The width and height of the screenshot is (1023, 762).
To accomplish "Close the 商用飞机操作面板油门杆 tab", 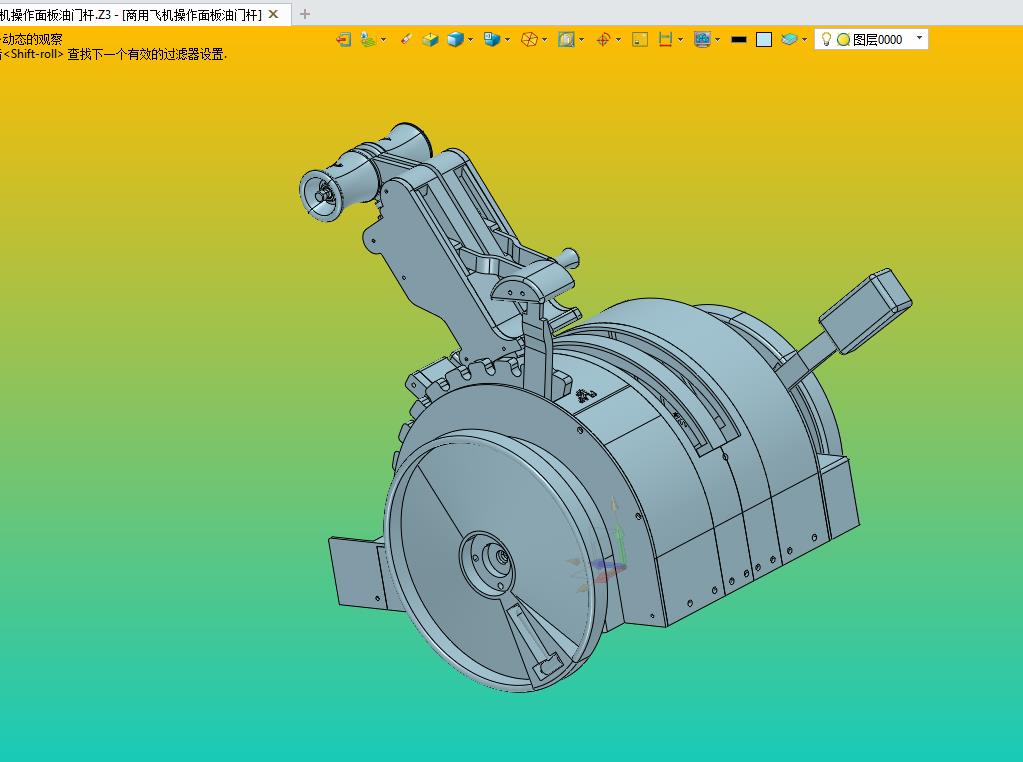I will (x=274, y=14).
